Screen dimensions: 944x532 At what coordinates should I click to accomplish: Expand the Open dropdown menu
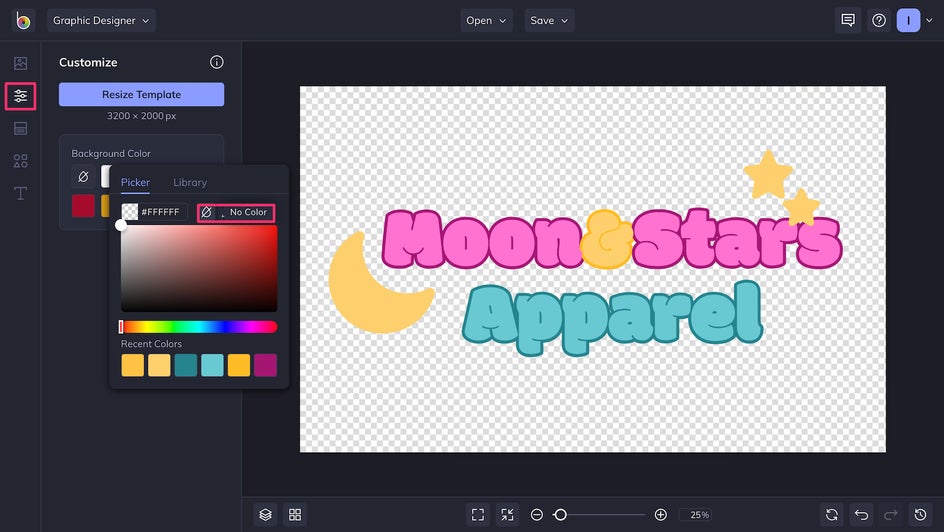(486, 20)
